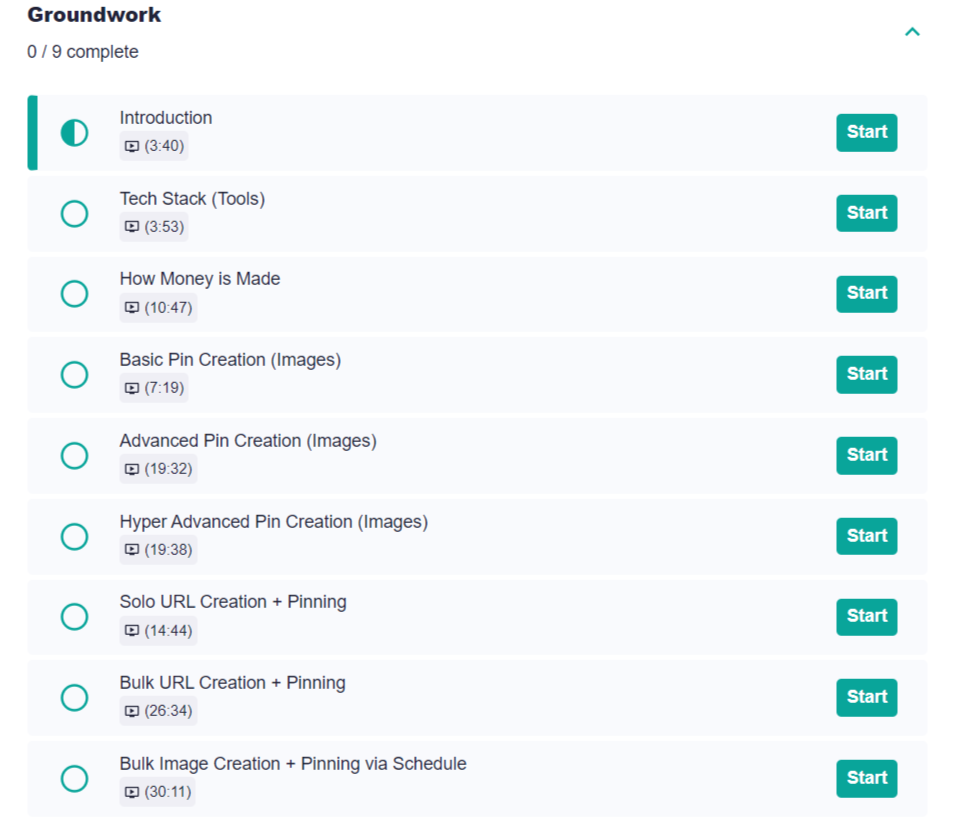The width and height of the screenshot is (957, 832).
Task: Collapse the Groundwork section with the chevron
Action: tap(911, 32)
